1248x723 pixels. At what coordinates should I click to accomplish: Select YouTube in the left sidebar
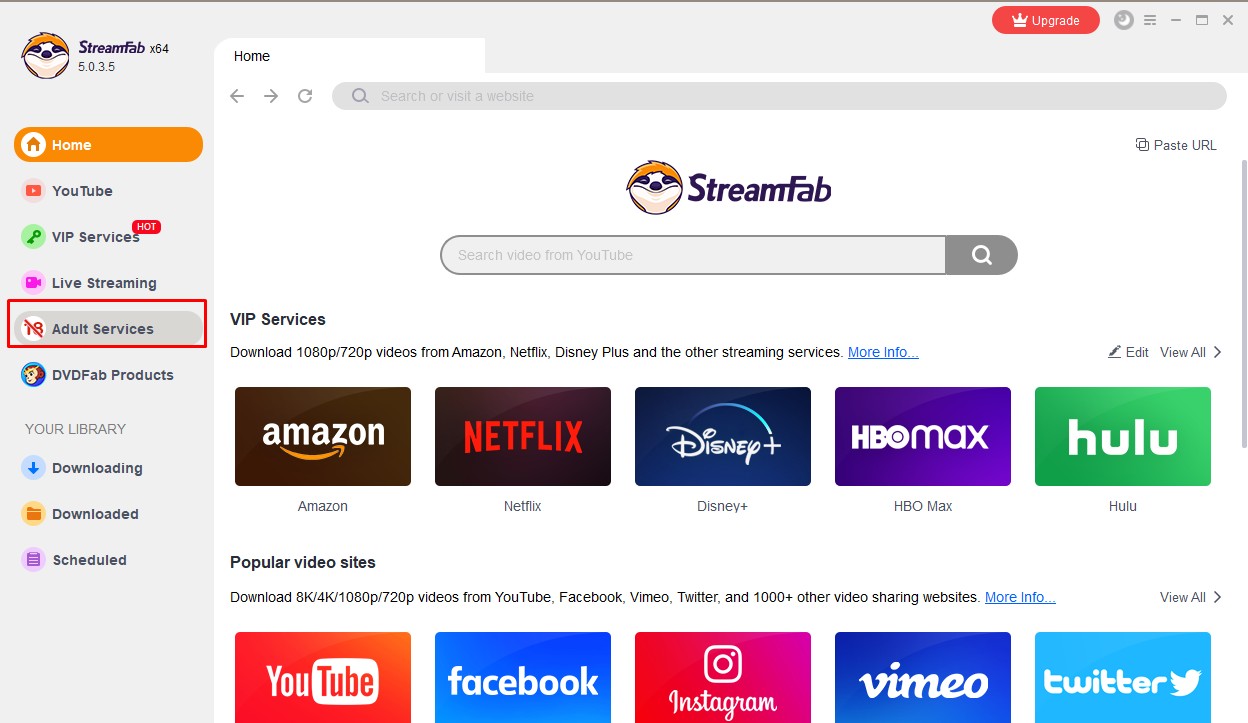tap(82, 191)
